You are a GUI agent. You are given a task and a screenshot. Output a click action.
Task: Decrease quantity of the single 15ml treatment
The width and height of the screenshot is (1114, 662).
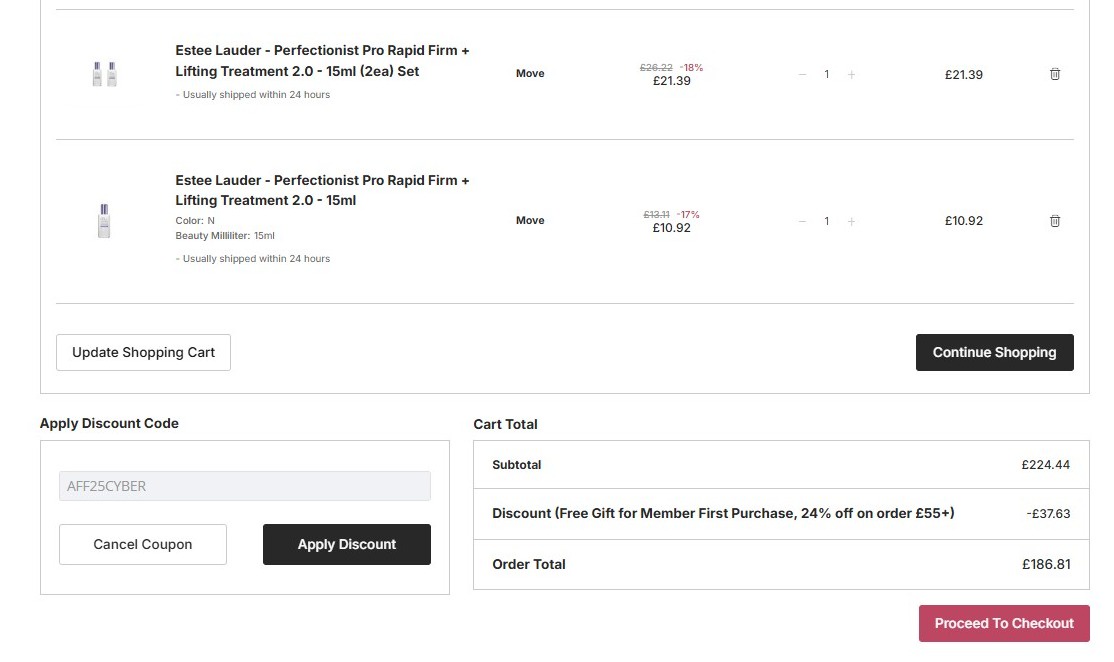[802, 221]
